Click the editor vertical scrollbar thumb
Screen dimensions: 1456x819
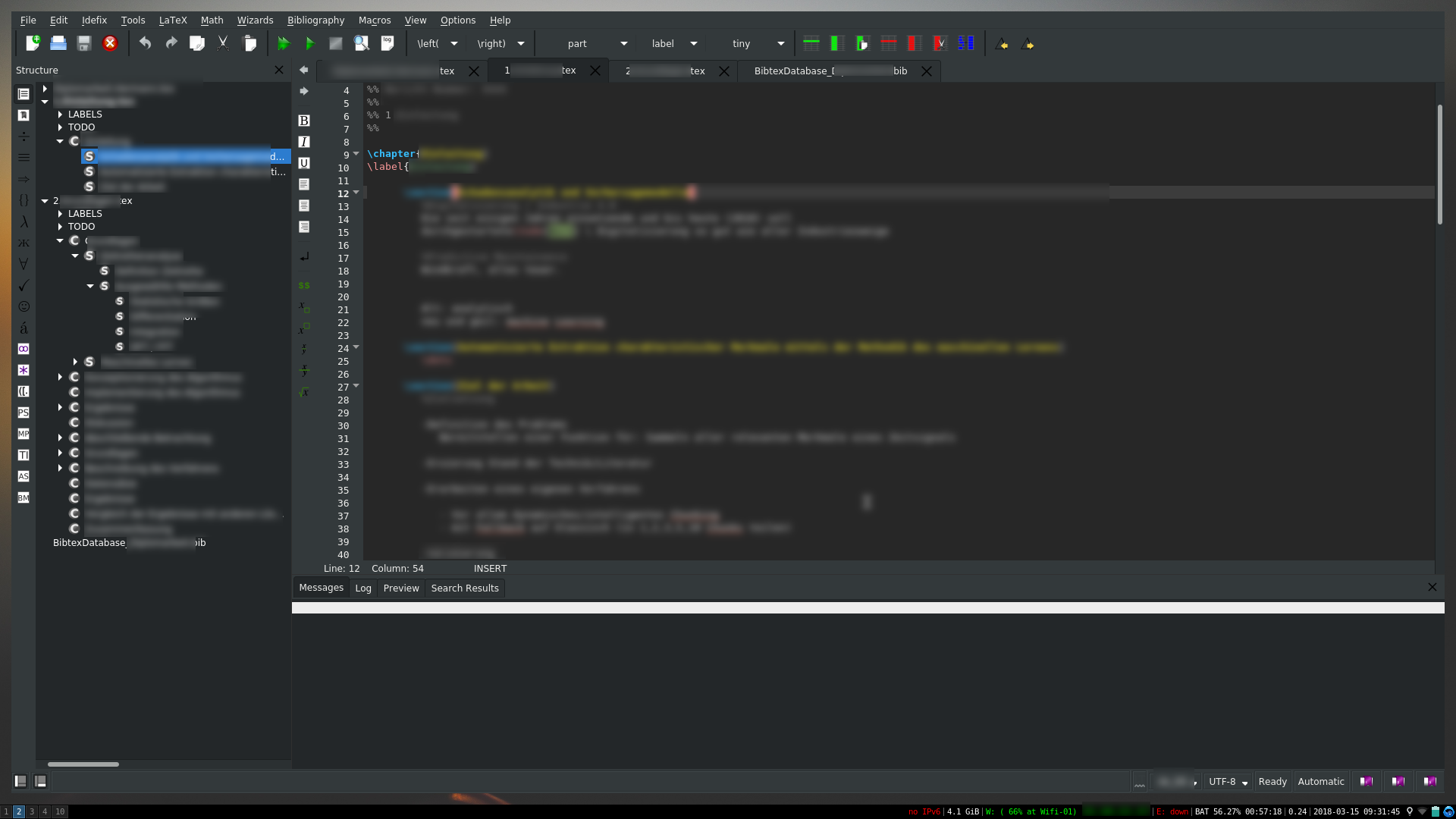point(1439,165)
